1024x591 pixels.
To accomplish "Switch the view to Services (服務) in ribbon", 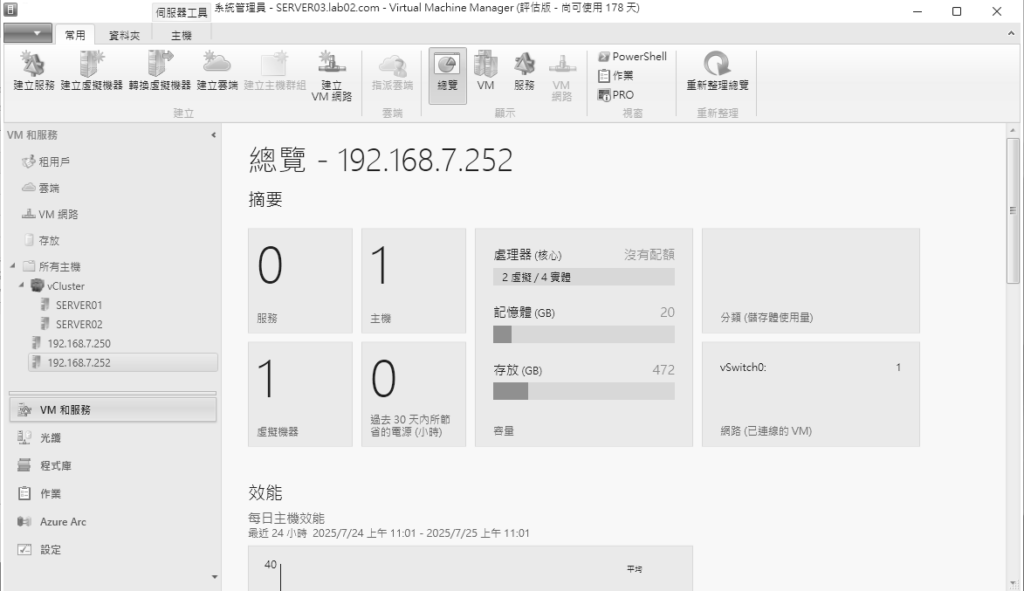I will (x=524, y=71).
